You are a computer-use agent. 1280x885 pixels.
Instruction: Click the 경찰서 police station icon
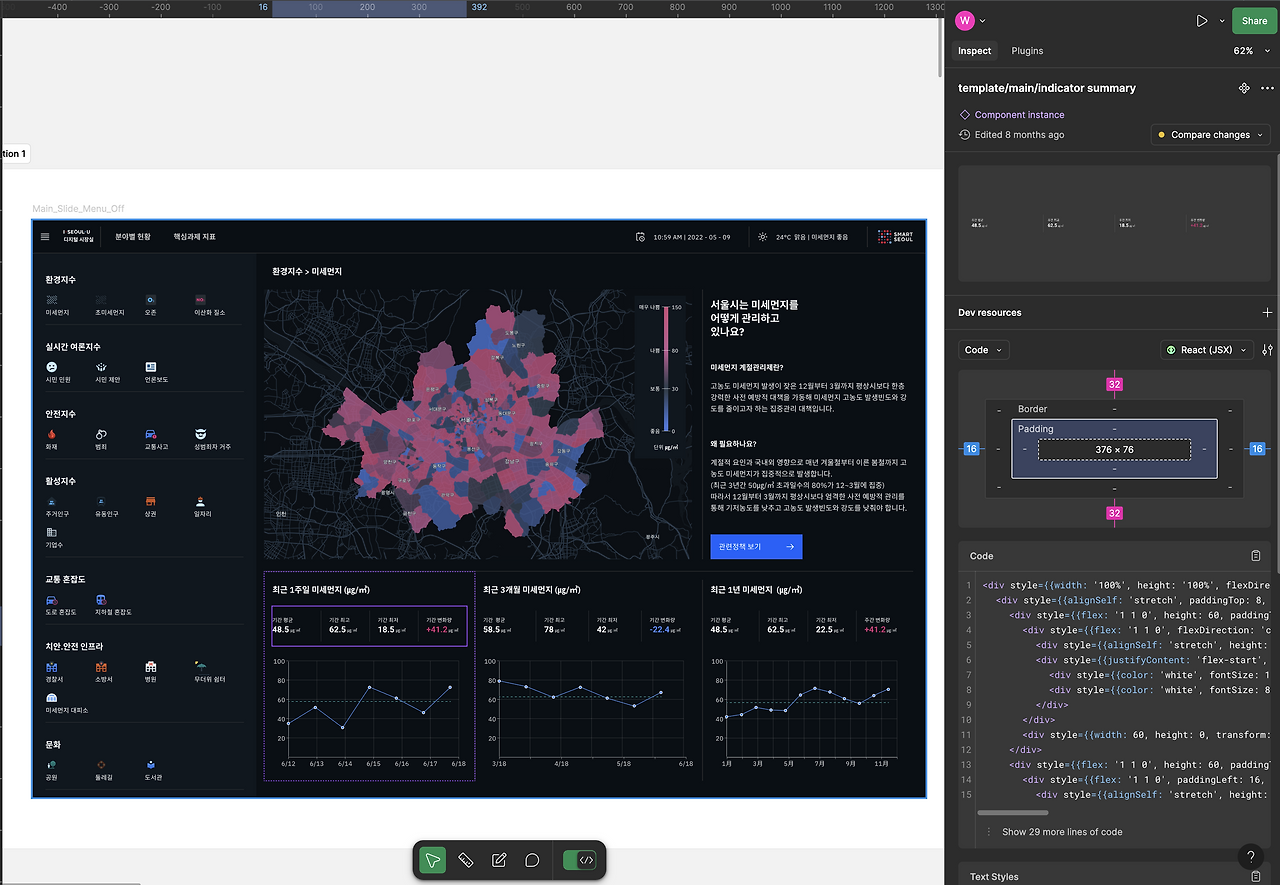[x=51, y=666]
